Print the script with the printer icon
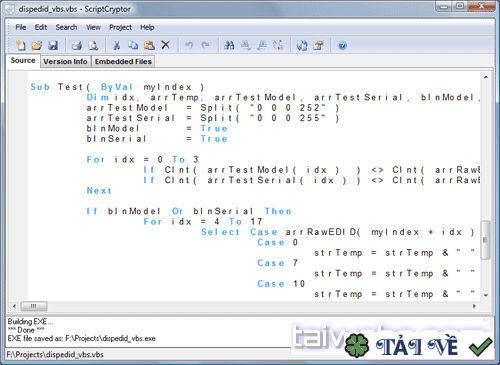Image resolution: width=500 pixels, height=365 pixels. click(77, 45)
